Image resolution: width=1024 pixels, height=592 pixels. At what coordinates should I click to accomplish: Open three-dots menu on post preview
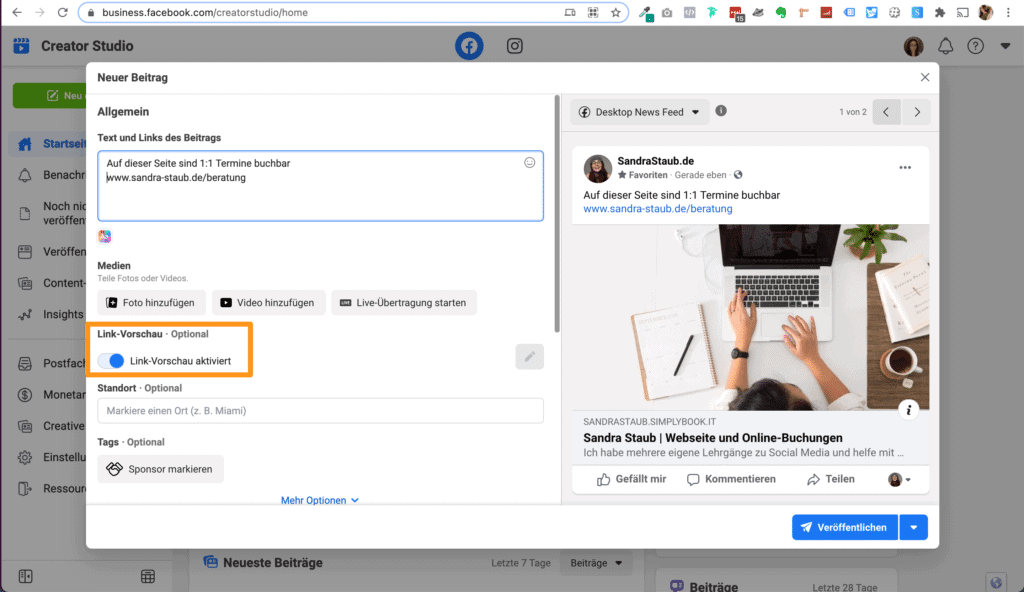[904, 168]
